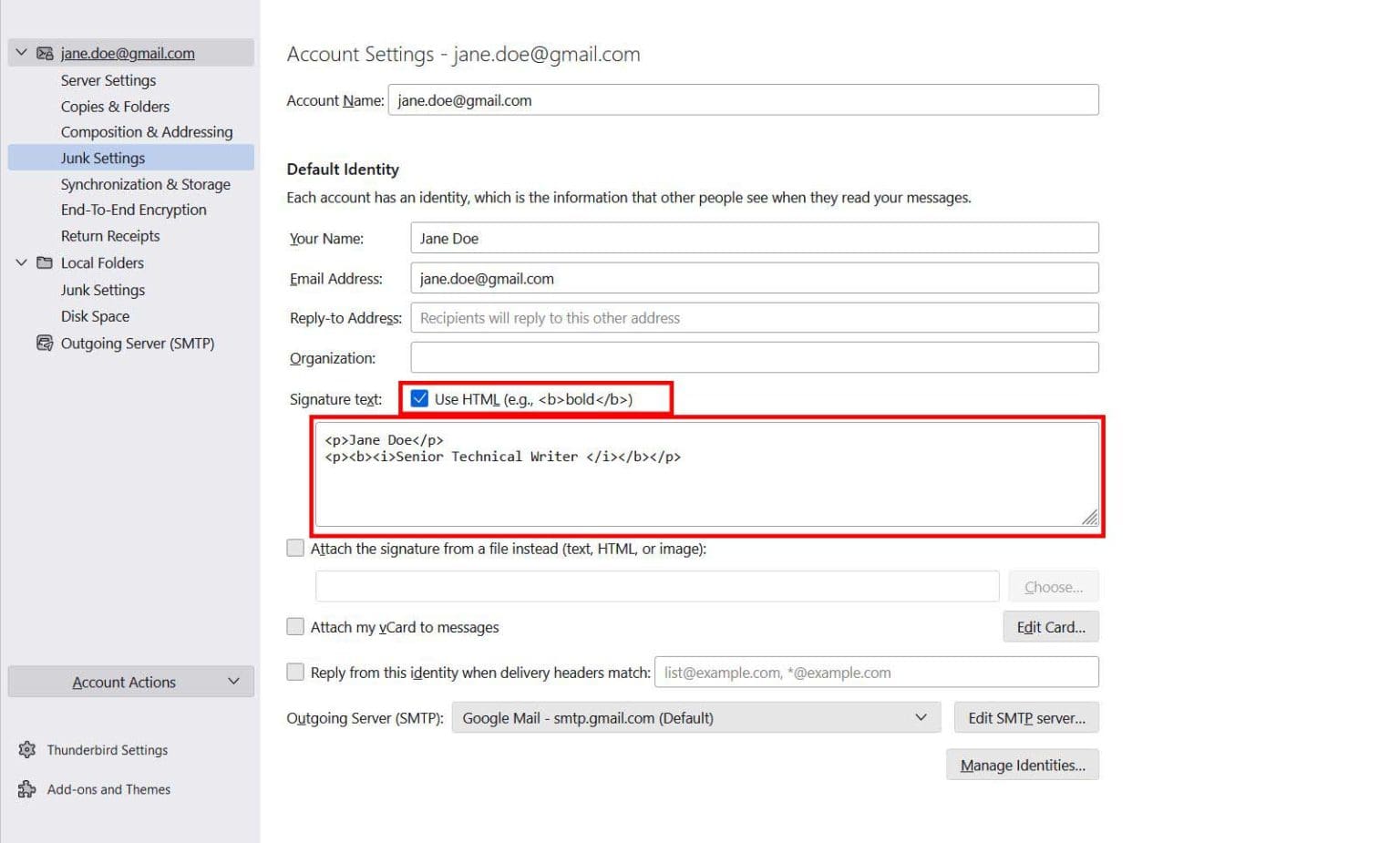Open Thunderbird Settings via gear icon
The width and height of the screenshot is (1400, 843).
[27, 749]
